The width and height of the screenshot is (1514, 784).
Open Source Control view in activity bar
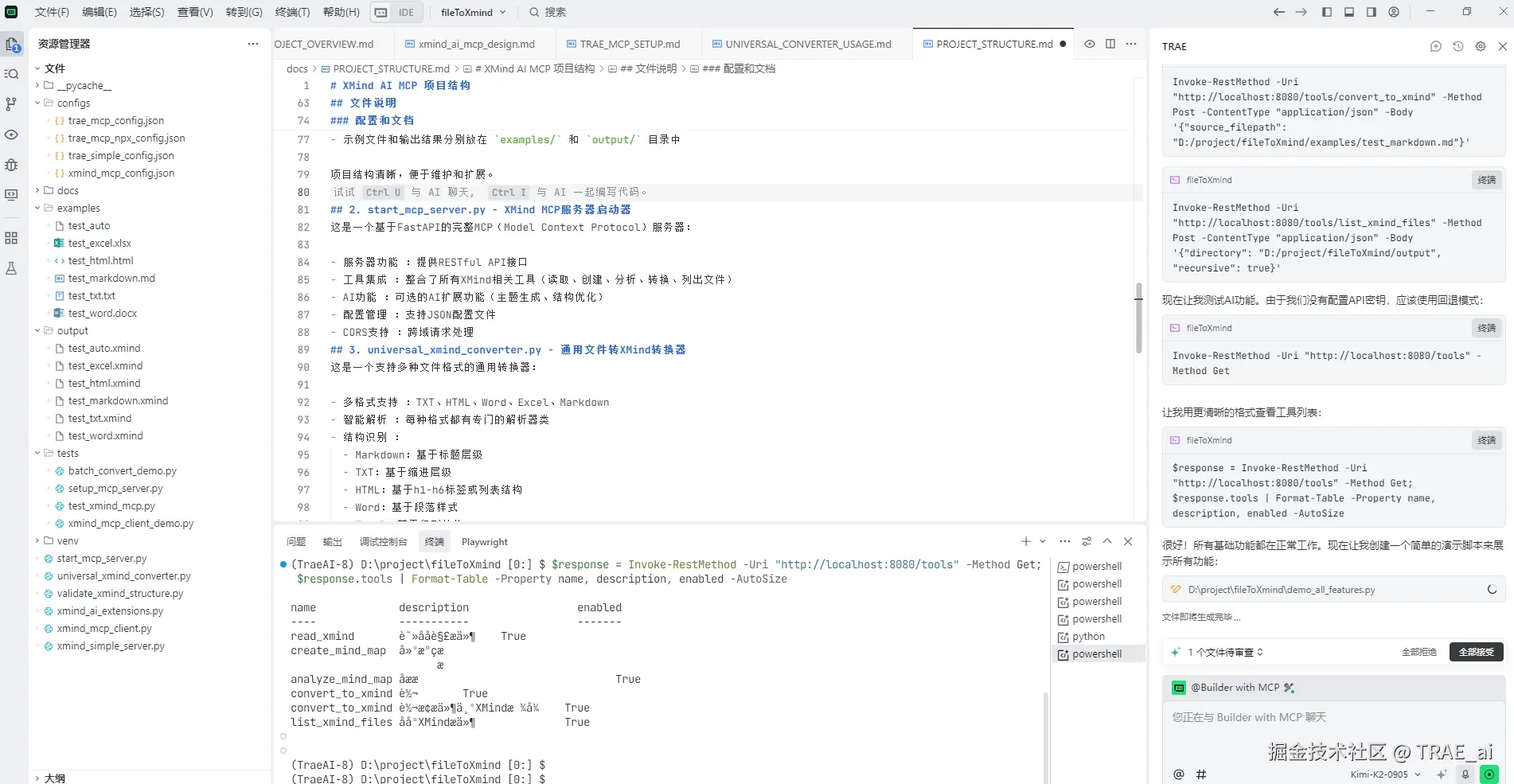click(x=12, y=104)
